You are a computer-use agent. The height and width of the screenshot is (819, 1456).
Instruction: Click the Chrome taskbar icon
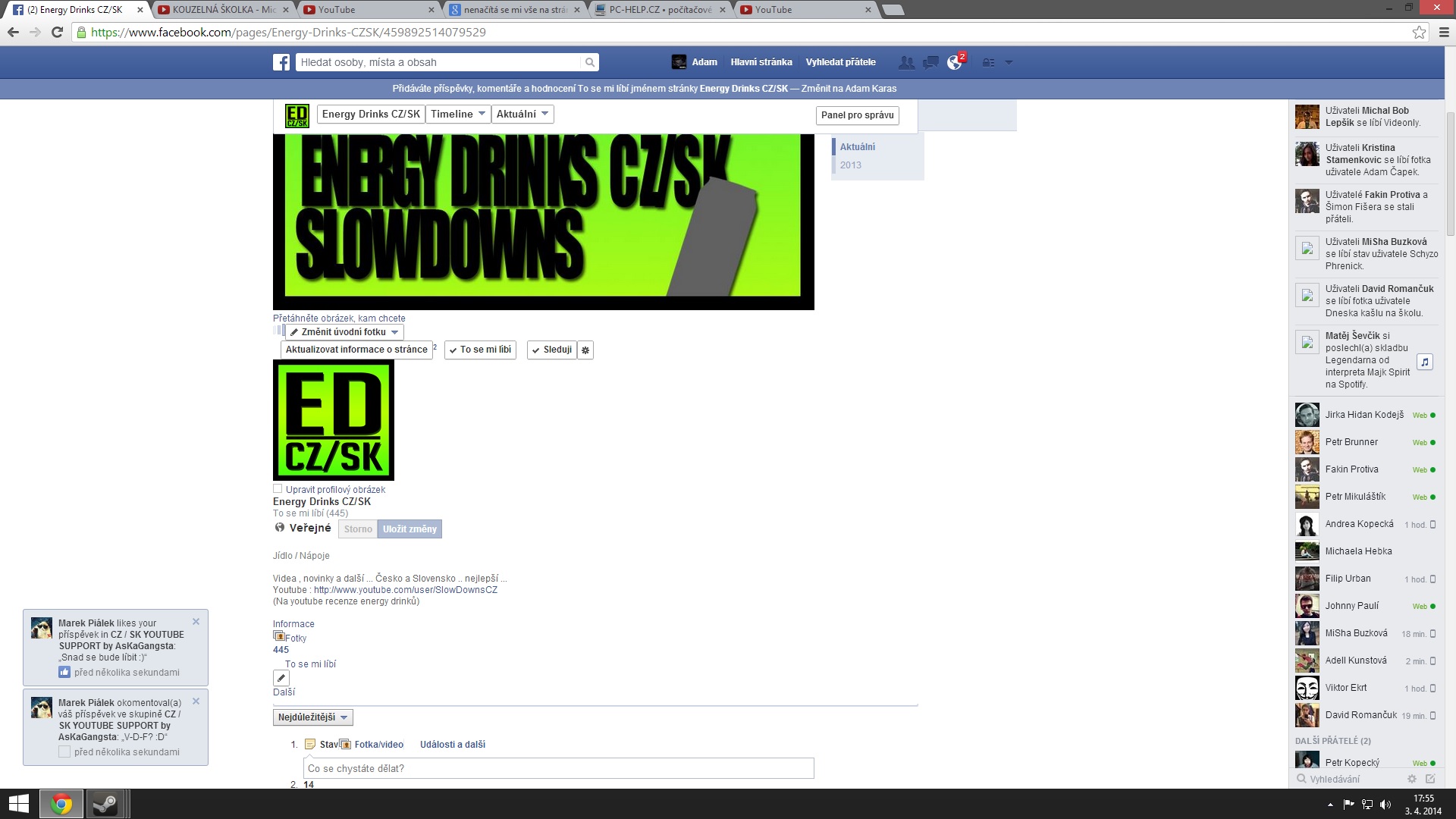point(61,804)
